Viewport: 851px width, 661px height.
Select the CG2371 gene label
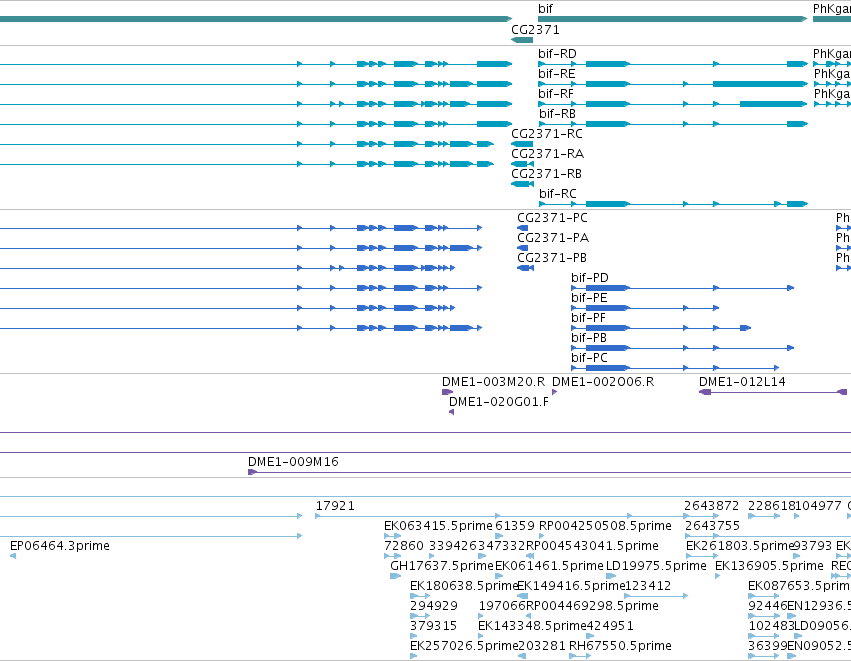tap(535, 30)
